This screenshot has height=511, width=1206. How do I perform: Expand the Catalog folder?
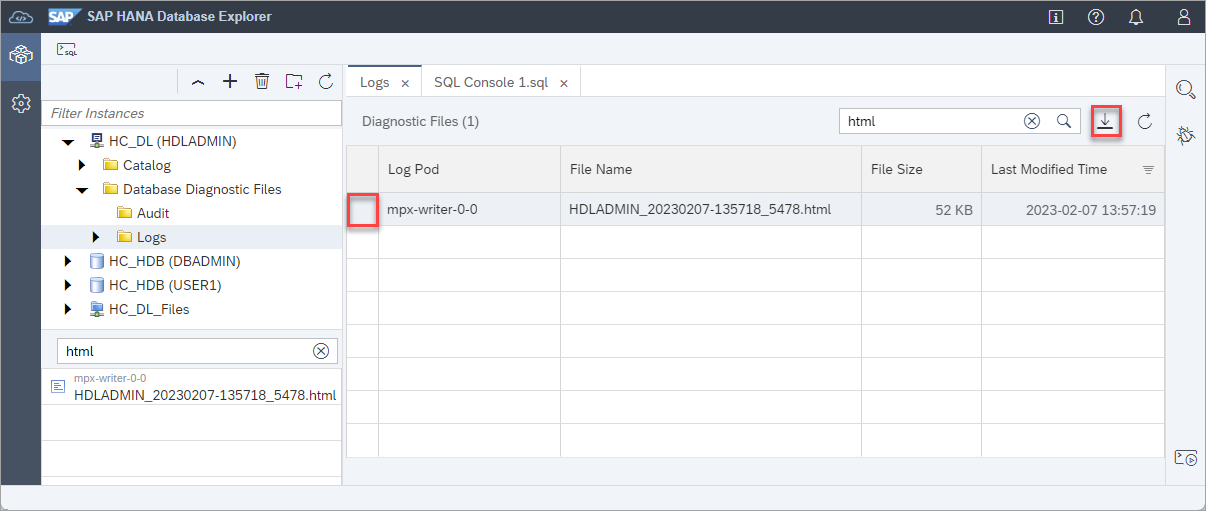tap(83, 165)
